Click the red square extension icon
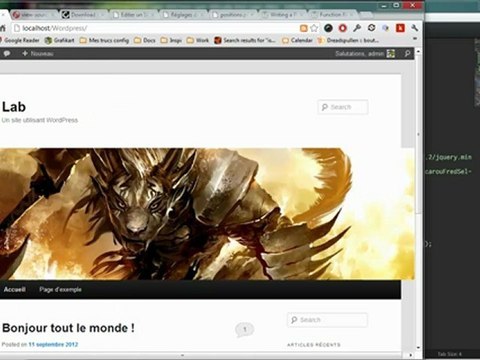480x360 pixels. tap(400, 28)
